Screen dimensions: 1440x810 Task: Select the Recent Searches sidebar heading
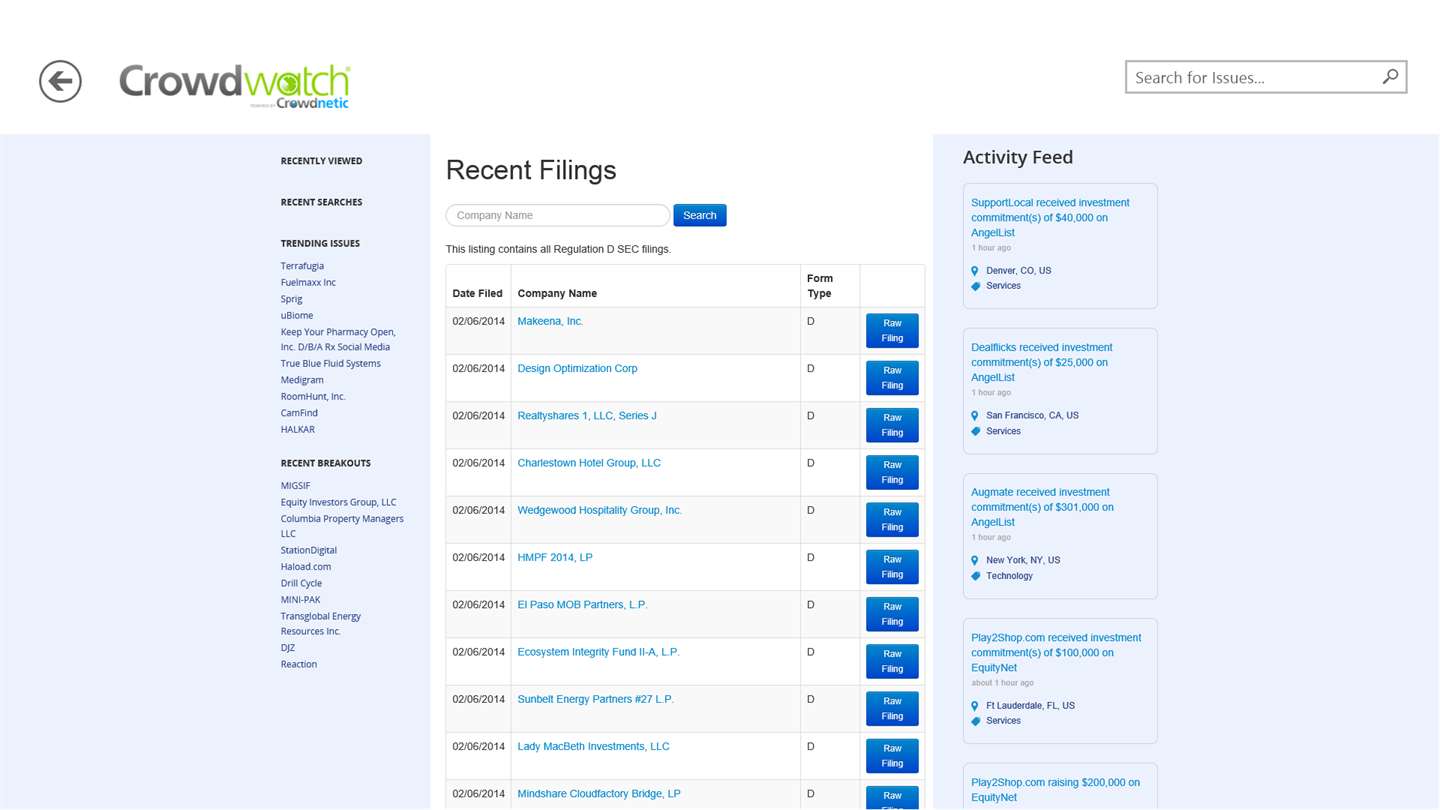pyautogui.click(x=321, y=202)
